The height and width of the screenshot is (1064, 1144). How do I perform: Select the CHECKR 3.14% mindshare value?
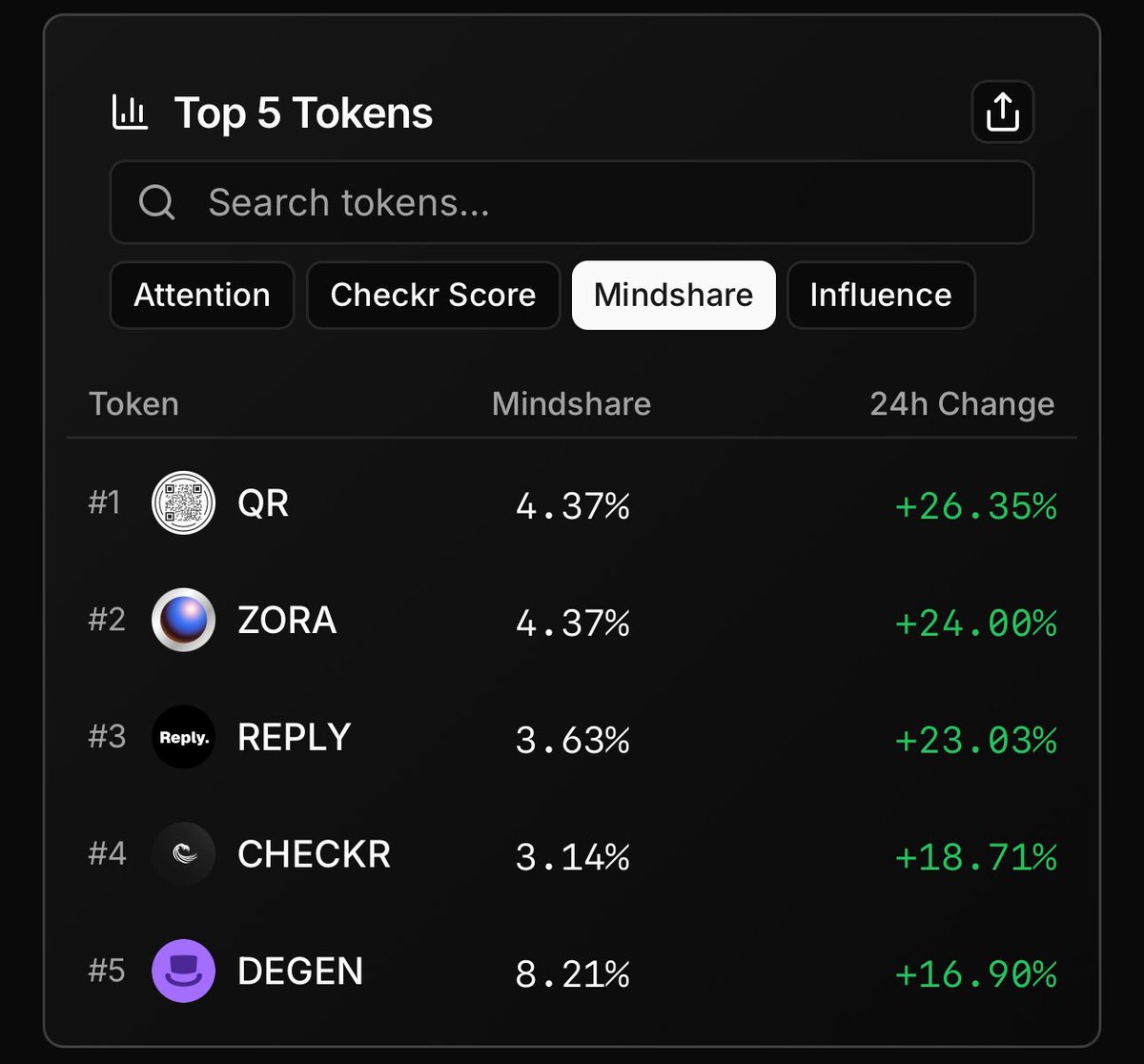click(572, 857)
